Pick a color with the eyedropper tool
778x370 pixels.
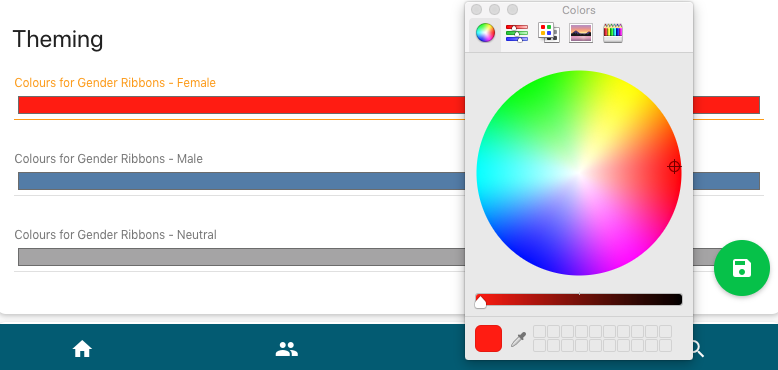click(518, 340)
